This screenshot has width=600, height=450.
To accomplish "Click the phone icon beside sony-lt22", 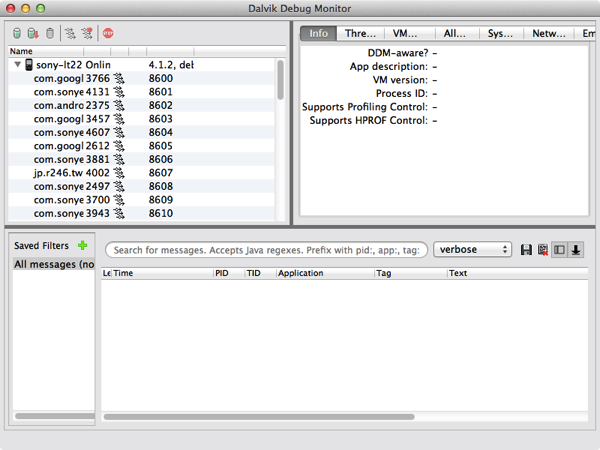I will click(29, 65).
